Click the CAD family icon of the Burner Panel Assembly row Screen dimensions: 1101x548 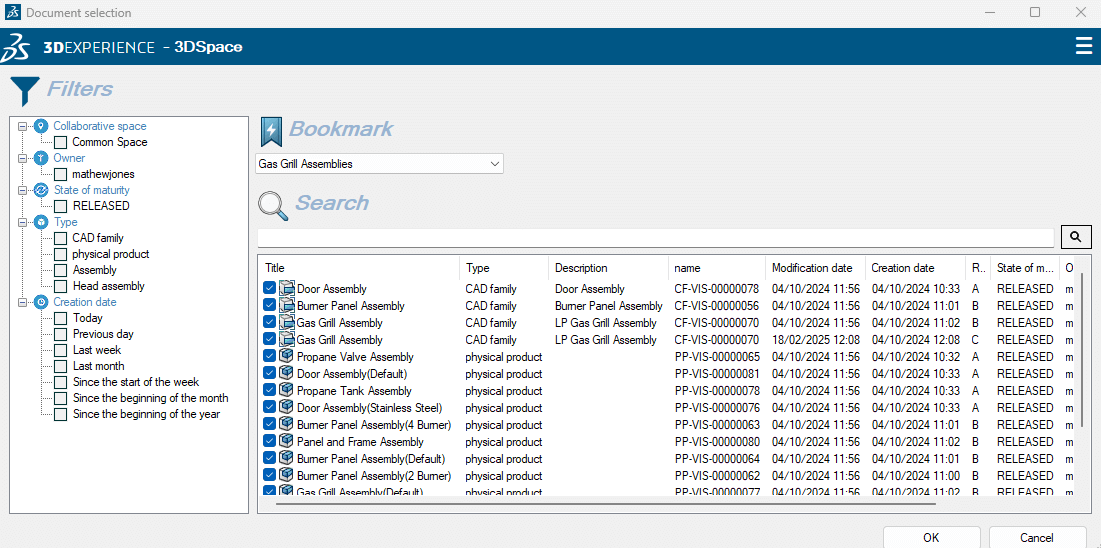[286, 306]
